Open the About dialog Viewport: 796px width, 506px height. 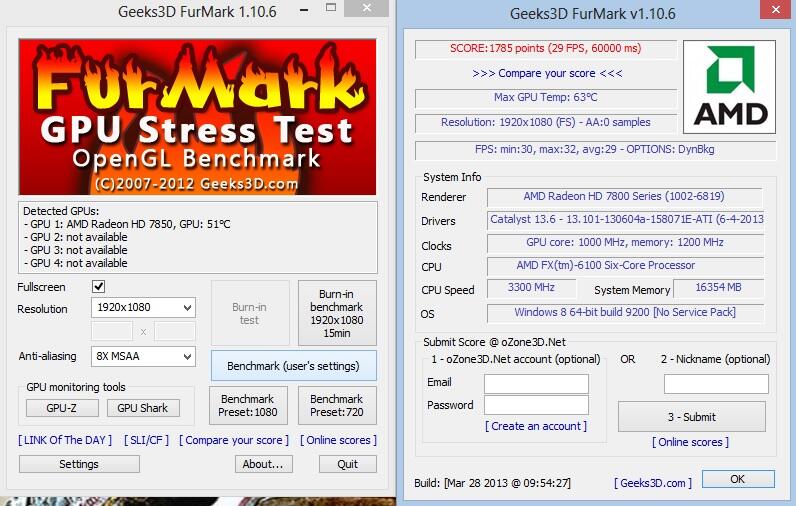[264, 464]
